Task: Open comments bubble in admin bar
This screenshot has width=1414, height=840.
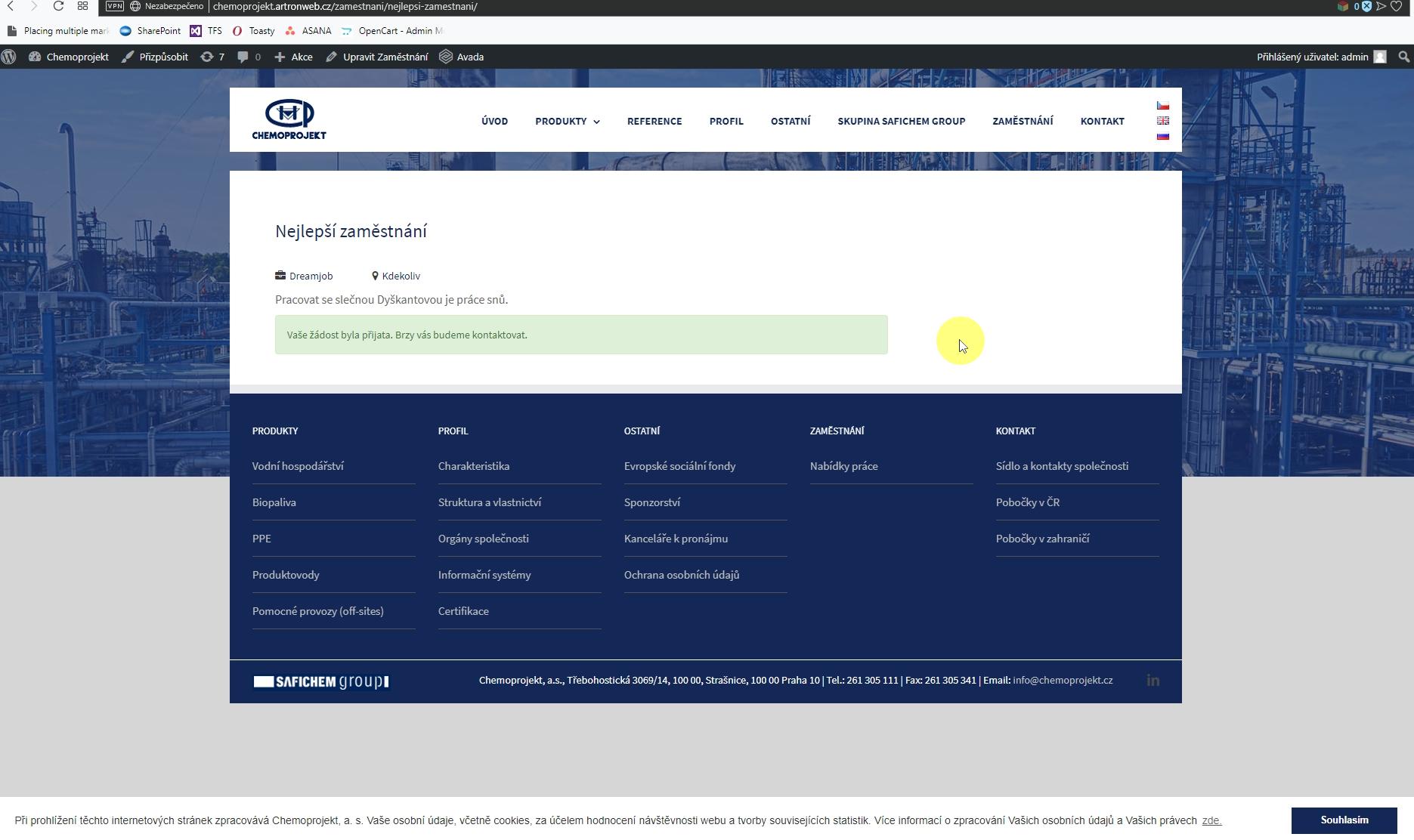Action: click(249, 57)
